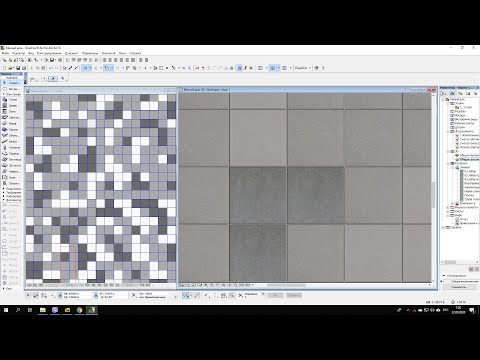480x360 pixels.
Task: Click the Open file icon in toolbar
Action: [11, 68]
